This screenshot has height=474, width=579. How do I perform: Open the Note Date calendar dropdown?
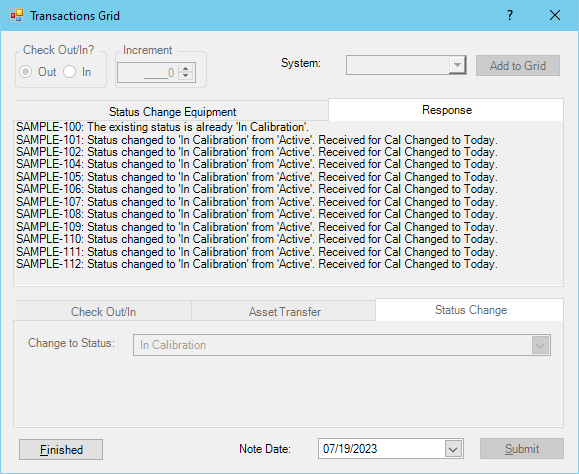[x=453, y=449]
